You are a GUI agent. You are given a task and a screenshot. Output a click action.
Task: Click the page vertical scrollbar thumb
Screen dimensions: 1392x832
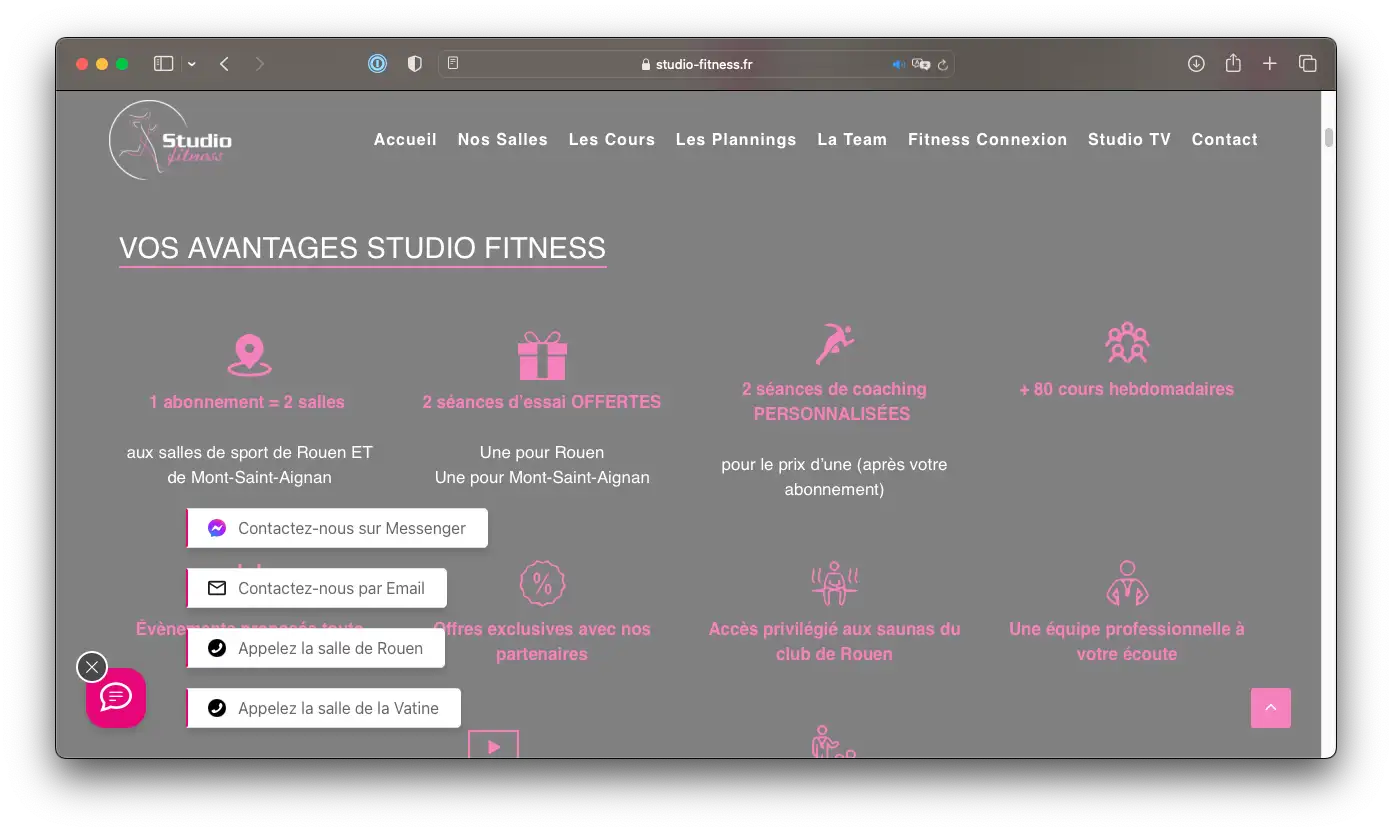click(1329, 138)
